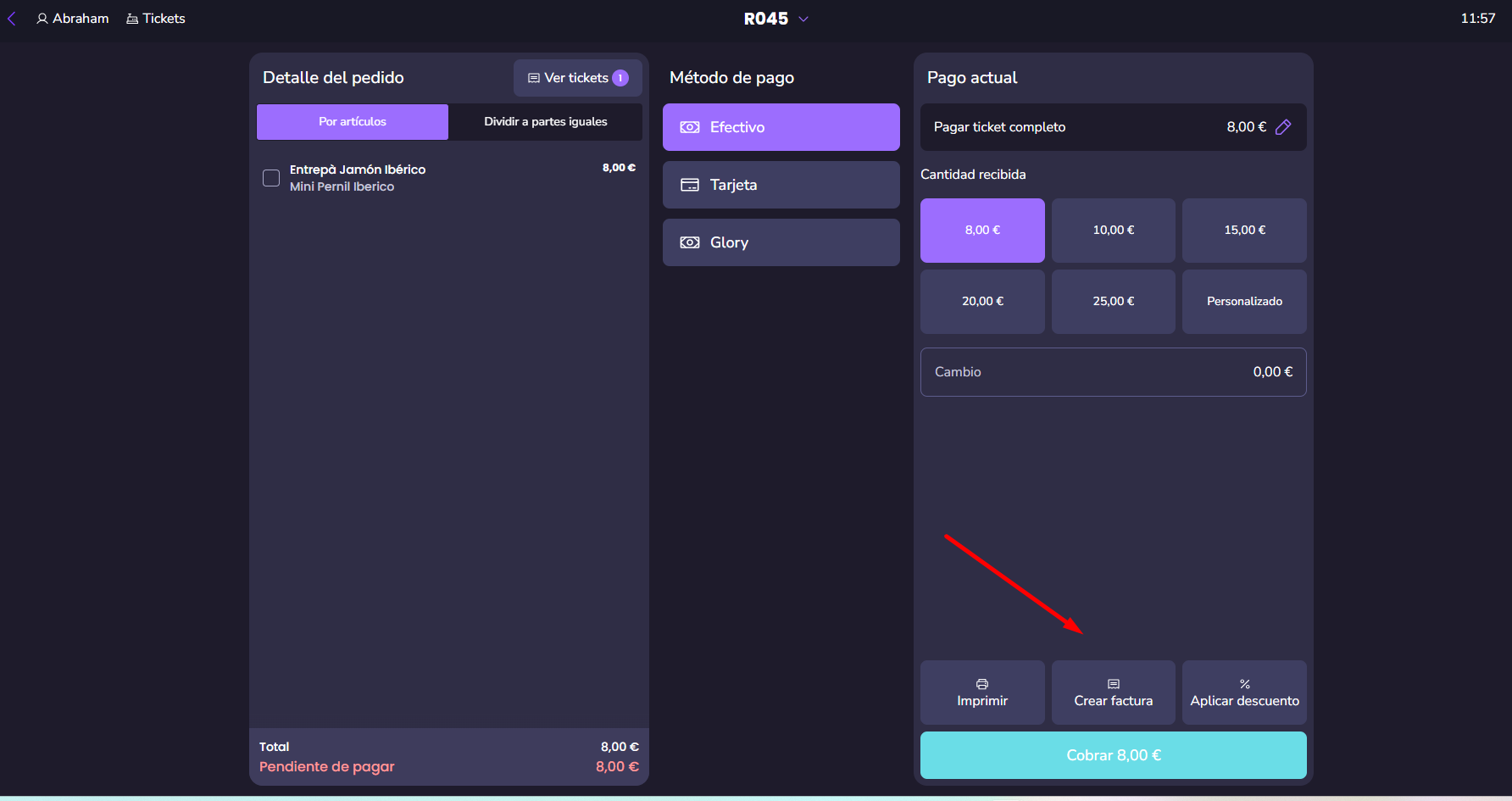This screenshot has width=1512, height=801.
Task: Click the back arrow icon
Action: [x=12, y=19]
